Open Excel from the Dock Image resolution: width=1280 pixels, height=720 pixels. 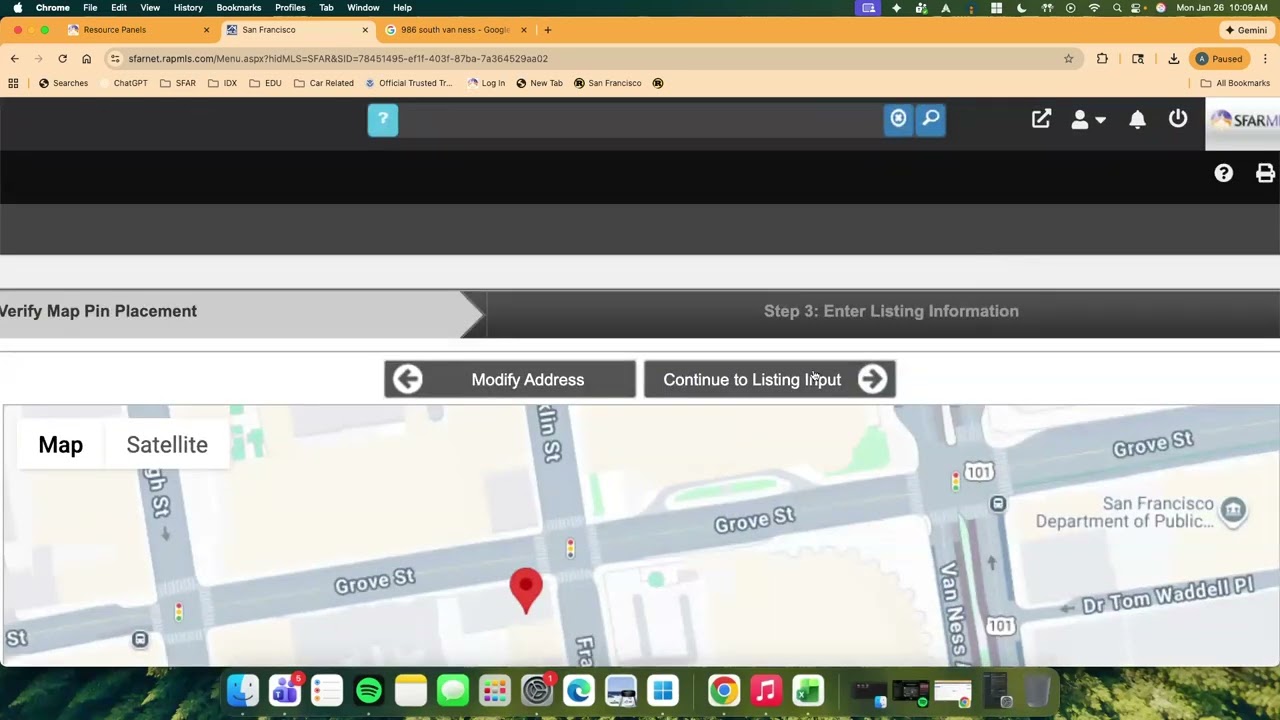click(808, 691)
